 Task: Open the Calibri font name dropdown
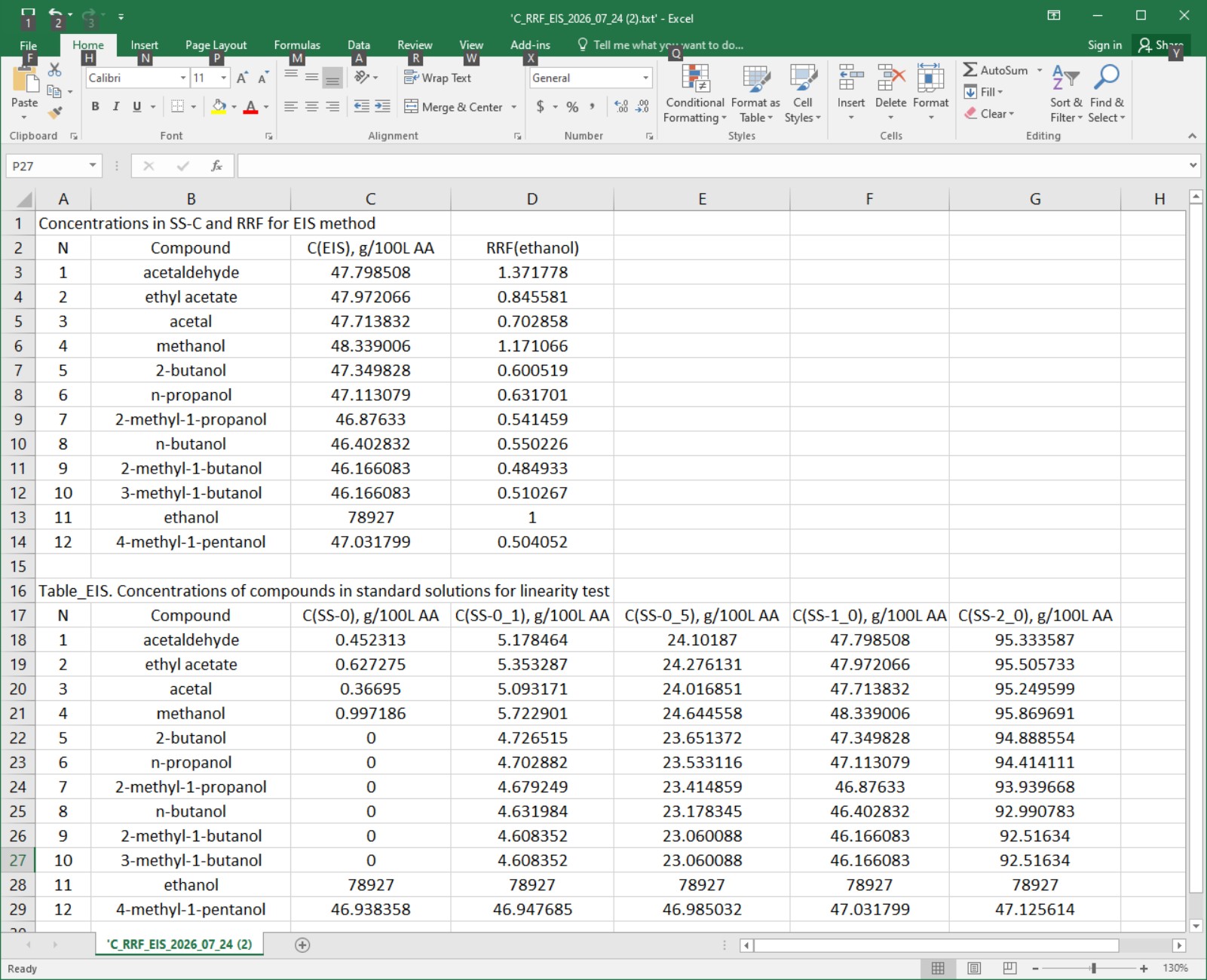pyautogui.click(x=183, y=78)
